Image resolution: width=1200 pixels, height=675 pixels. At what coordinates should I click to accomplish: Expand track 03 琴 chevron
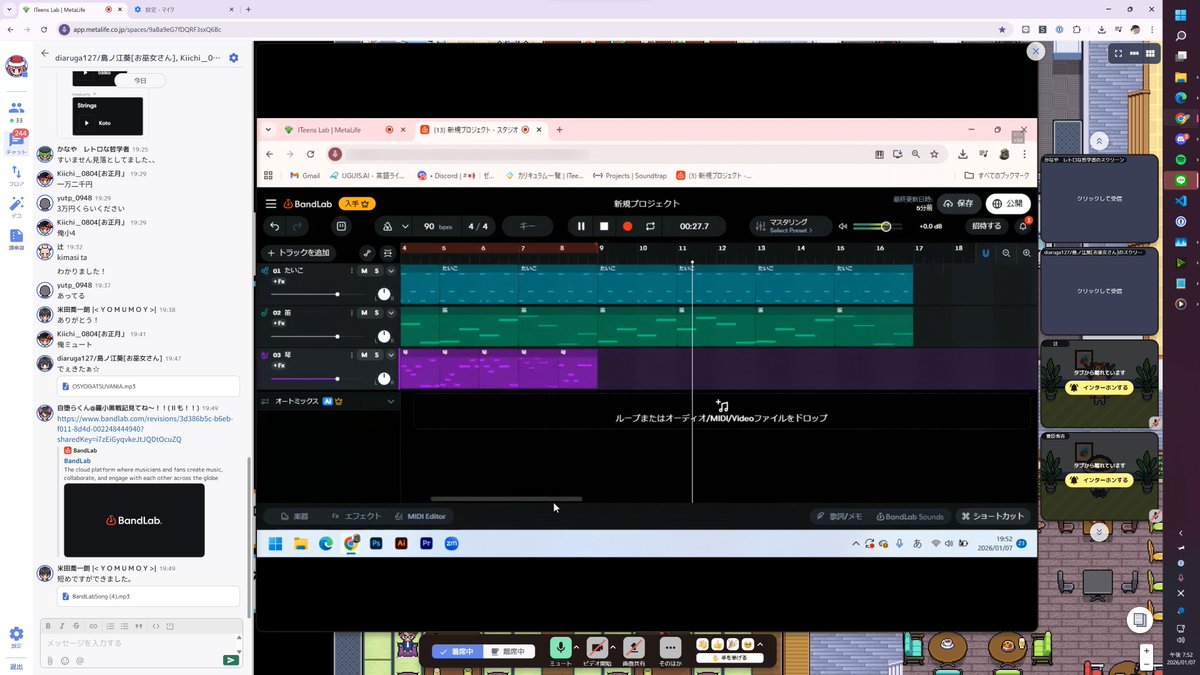(391, 355)
